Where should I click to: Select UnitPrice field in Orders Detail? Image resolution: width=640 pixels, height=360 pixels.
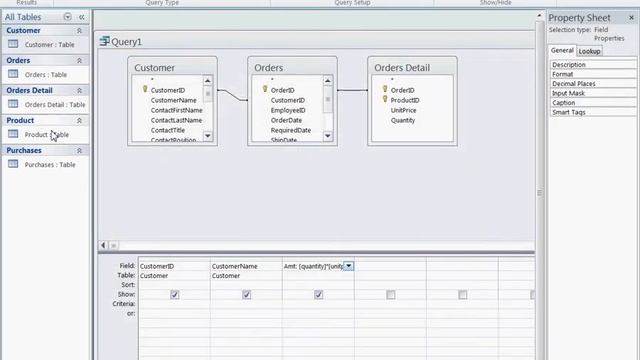403,110
